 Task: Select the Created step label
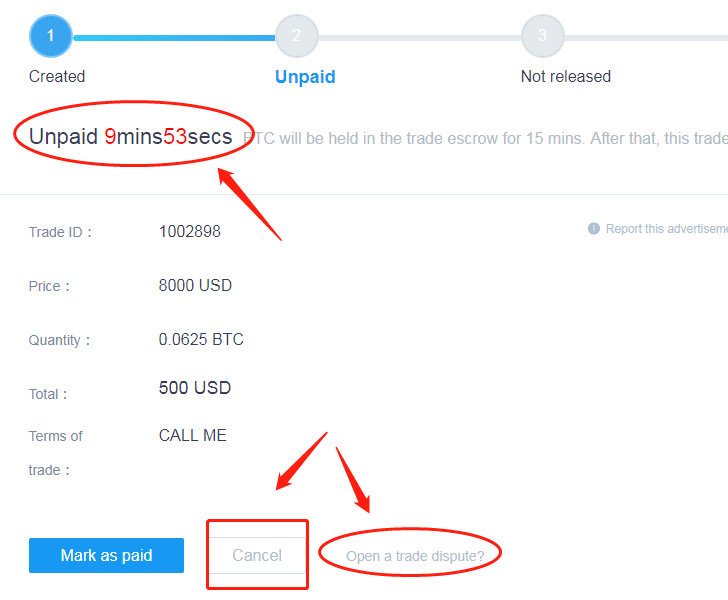(57, 77)
